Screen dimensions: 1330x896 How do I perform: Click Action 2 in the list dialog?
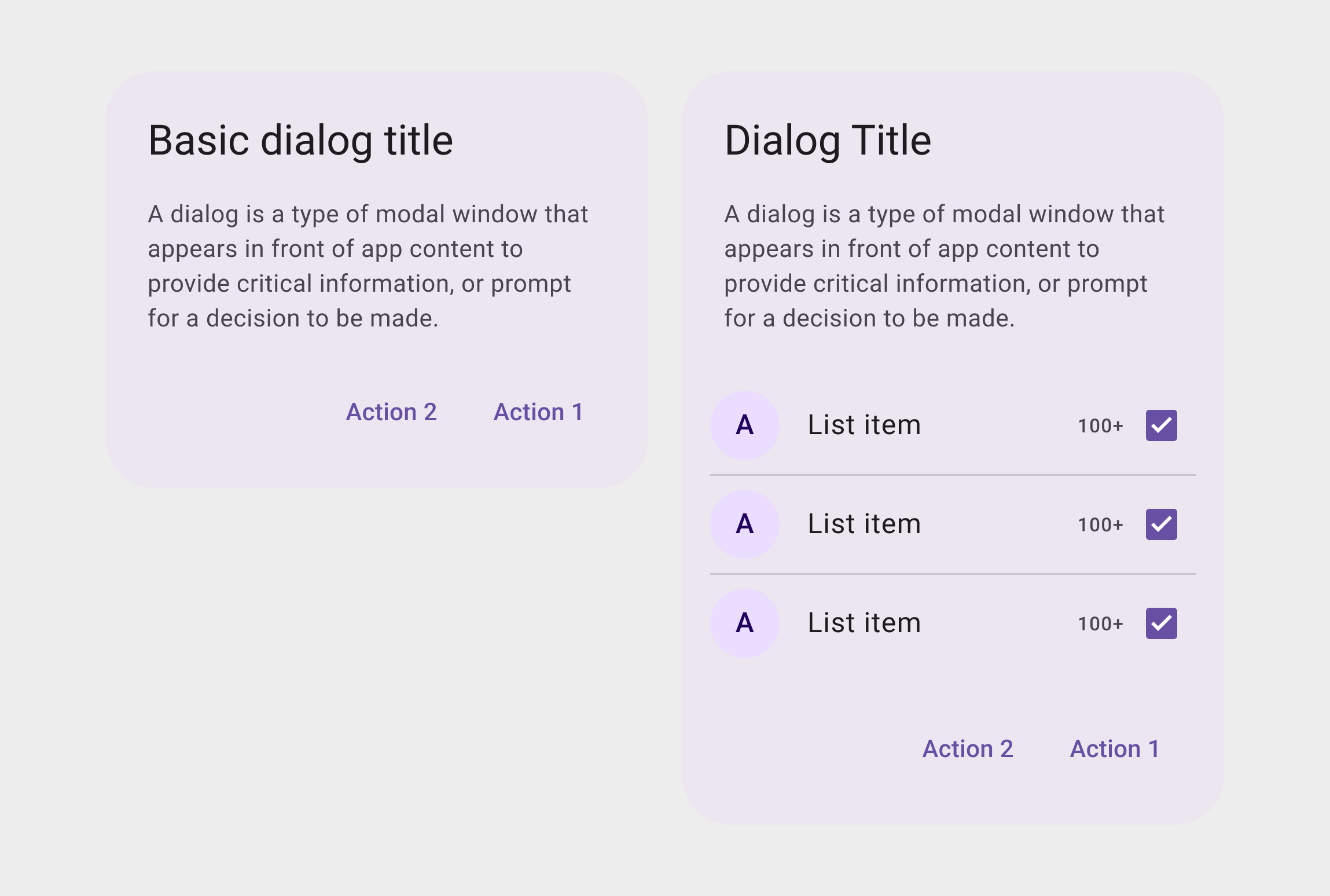click(968, 749)
